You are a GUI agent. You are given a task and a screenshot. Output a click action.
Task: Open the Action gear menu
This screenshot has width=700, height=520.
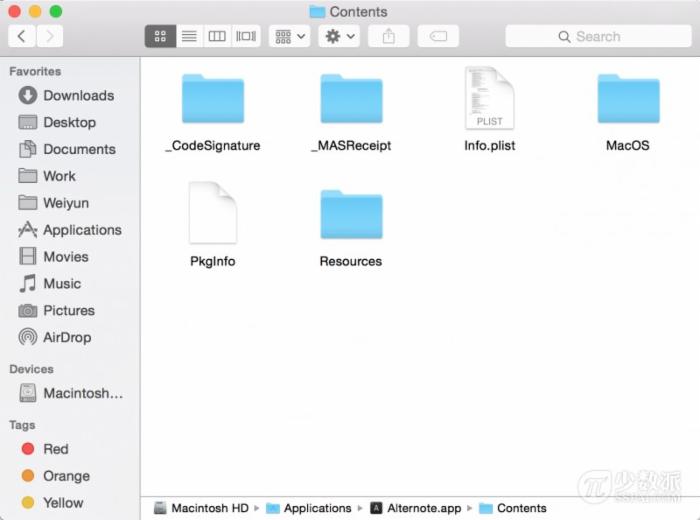[x=339, y=36]
